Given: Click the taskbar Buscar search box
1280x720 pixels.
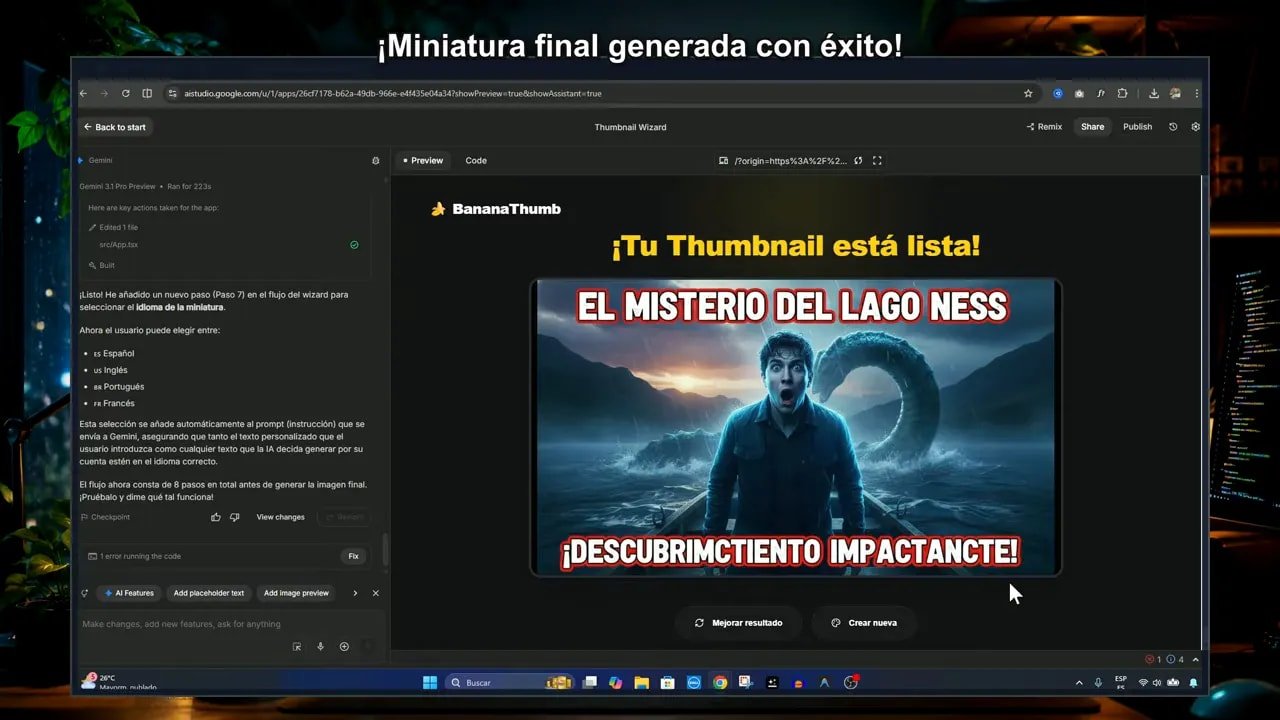Looking at the screenshot, I should pos(508,683).
